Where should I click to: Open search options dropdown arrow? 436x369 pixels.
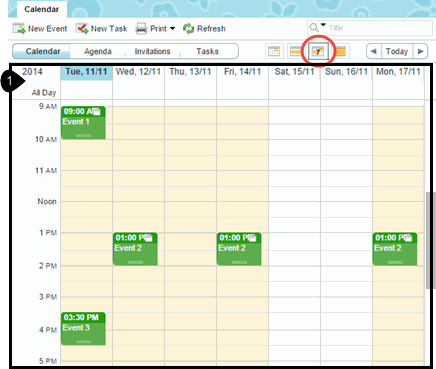click(323, 25)
